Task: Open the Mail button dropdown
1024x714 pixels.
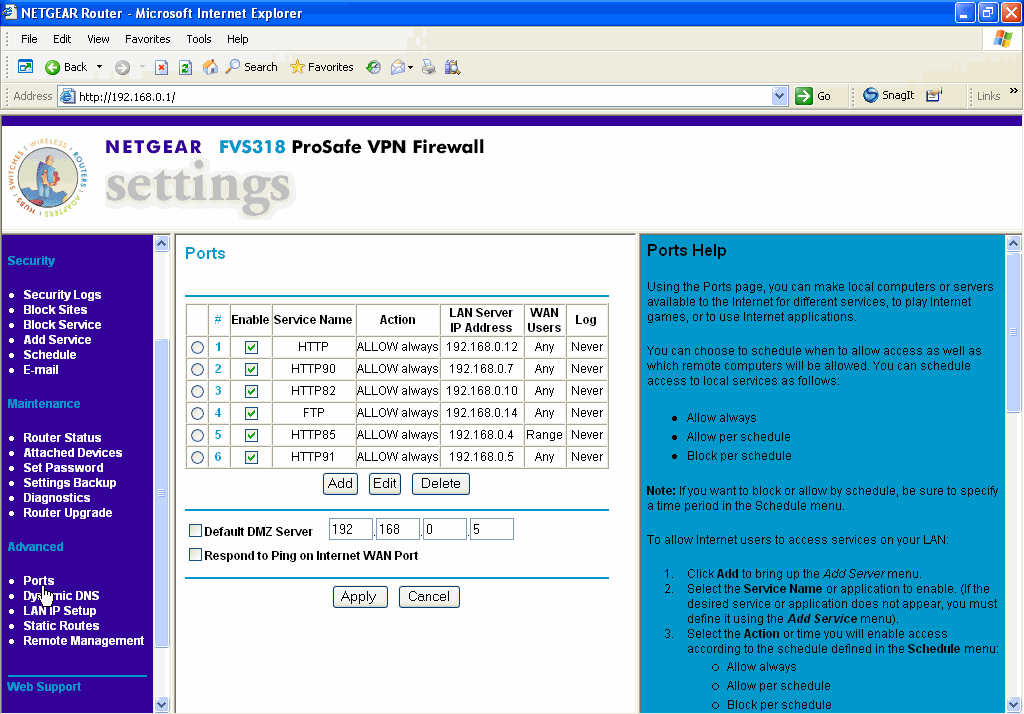Action: [410, 67]
